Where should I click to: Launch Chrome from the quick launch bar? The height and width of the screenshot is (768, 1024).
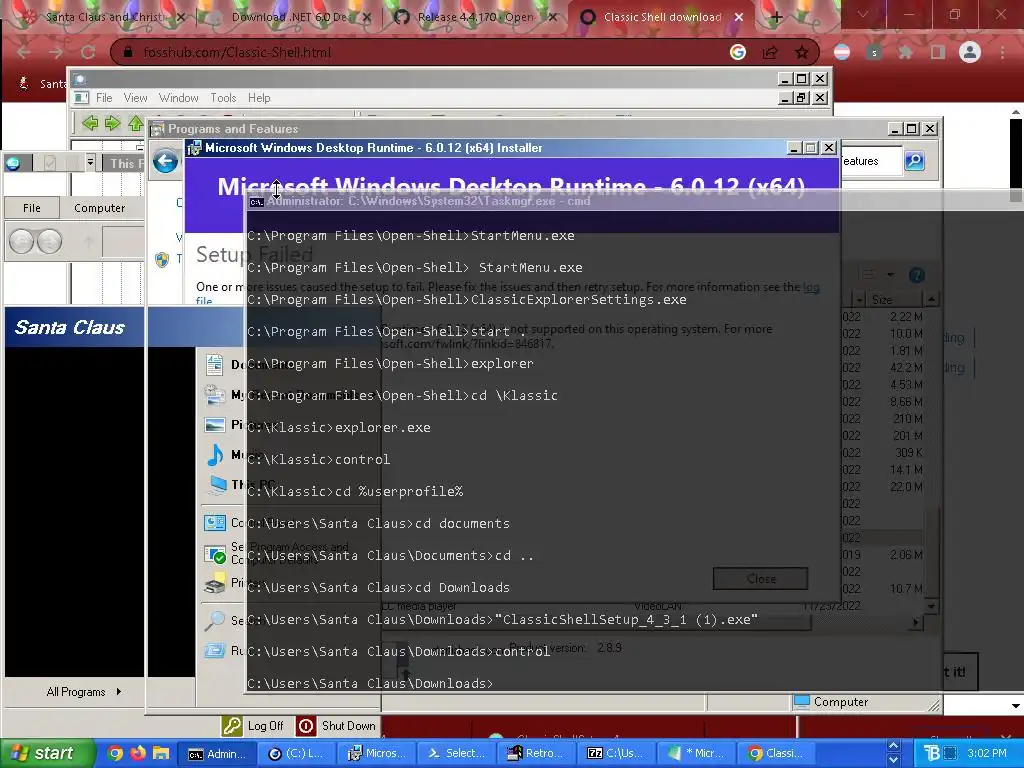(x=115, y=753)
